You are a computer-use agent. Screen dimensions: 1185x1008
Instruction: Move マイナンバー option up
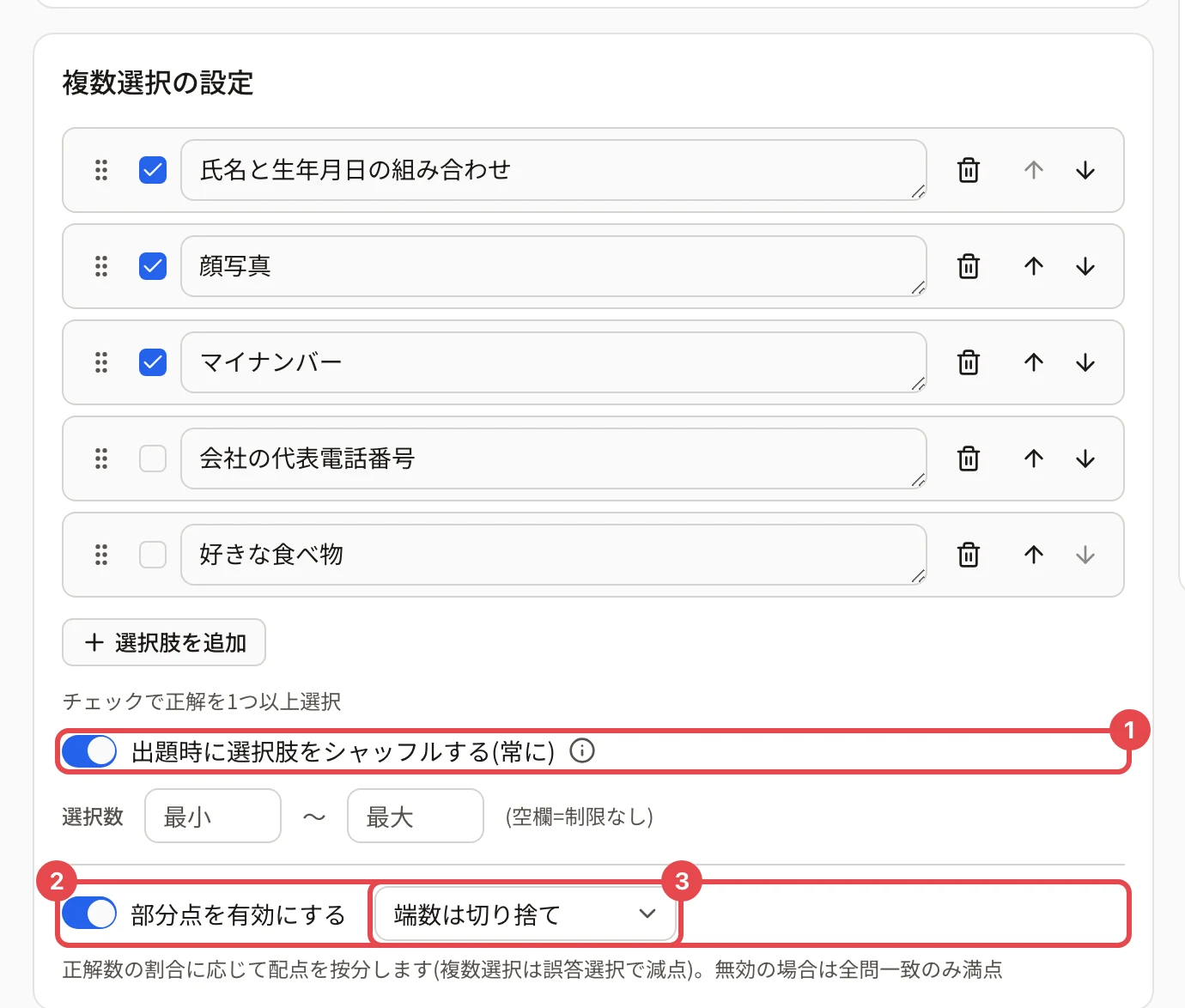click(x=1034, y=362)
